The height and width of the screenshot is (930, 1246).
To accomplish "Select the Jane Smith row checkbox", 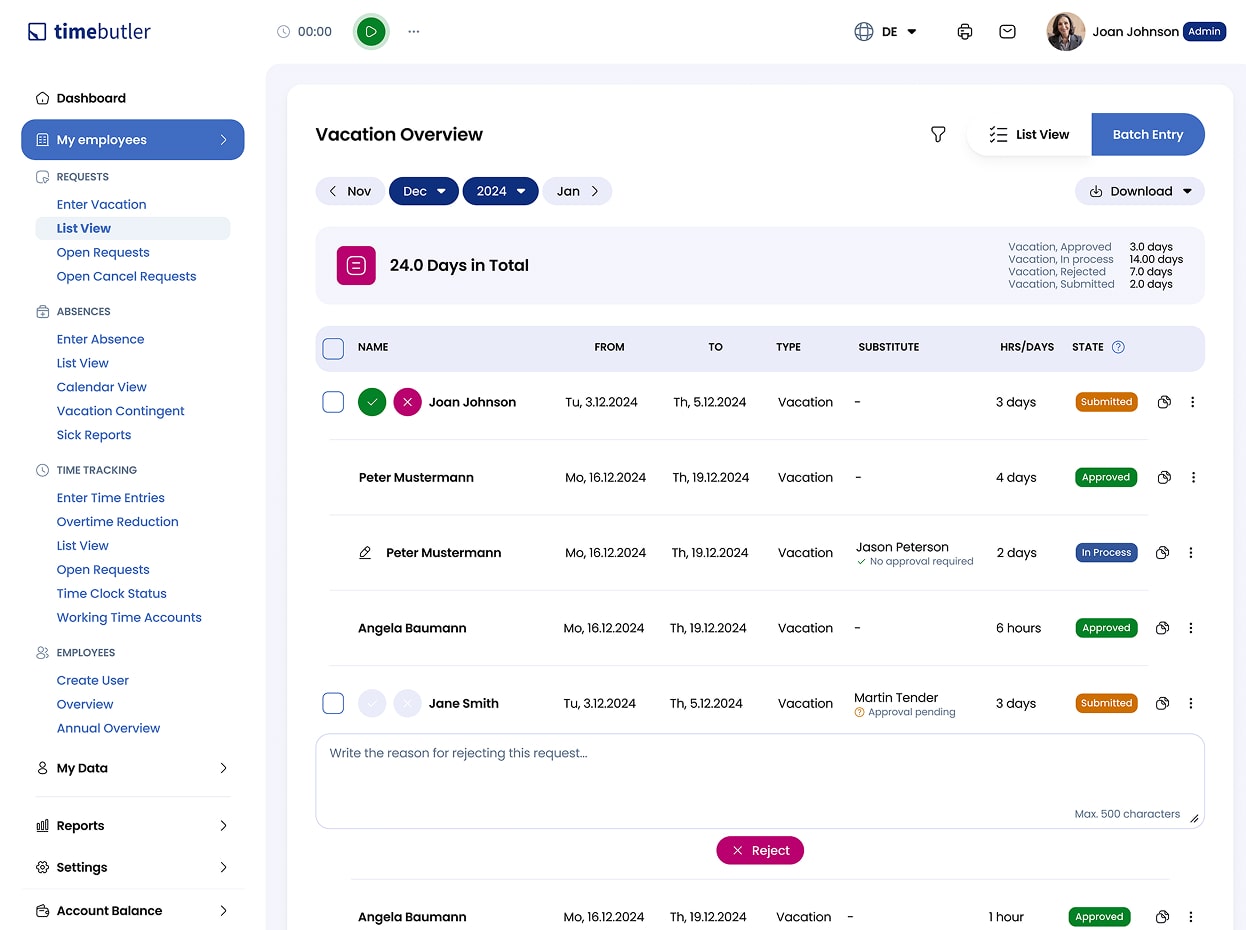I will tap(333, 703).
